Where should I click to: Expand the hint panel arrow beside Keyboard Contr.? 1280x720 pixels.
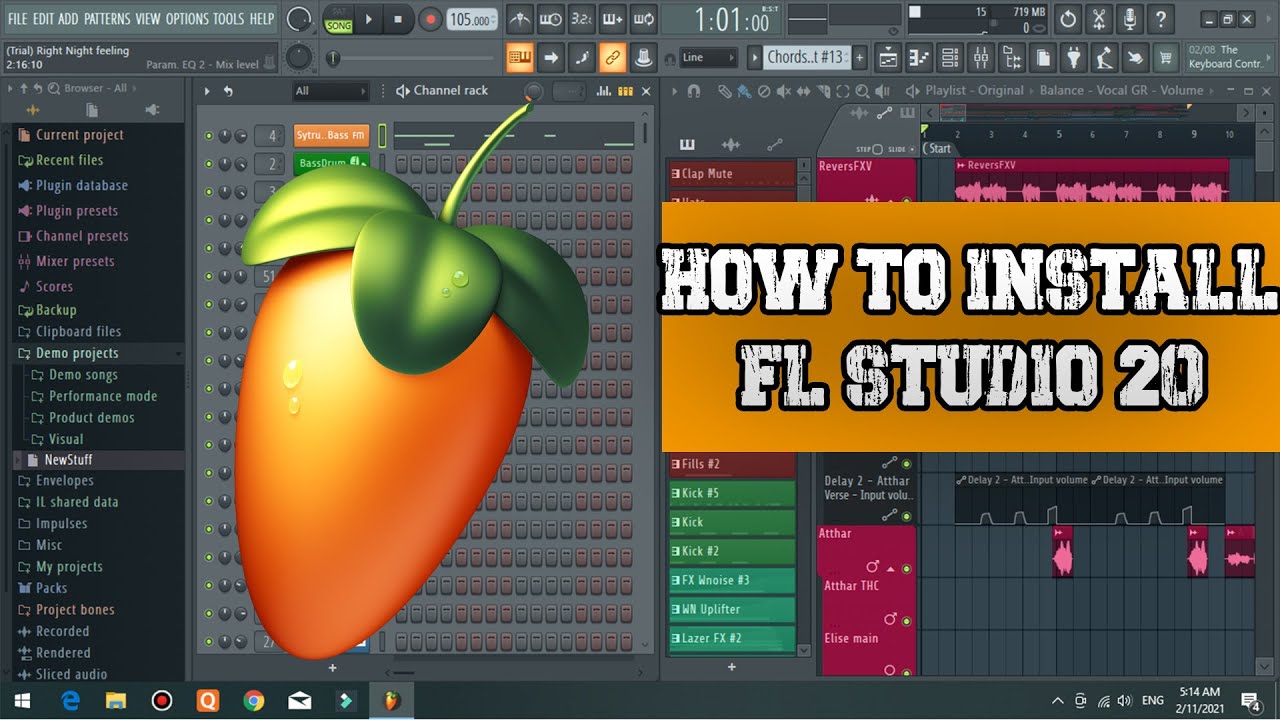1271,57
